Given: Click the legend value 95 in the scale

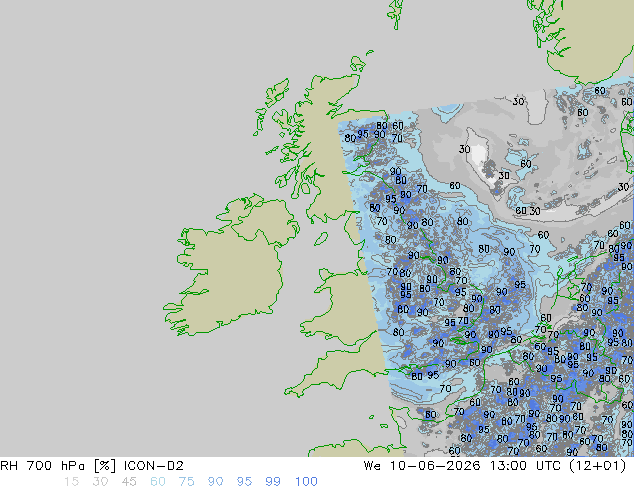Looking at the screenshot, I should tap(244, 482).
